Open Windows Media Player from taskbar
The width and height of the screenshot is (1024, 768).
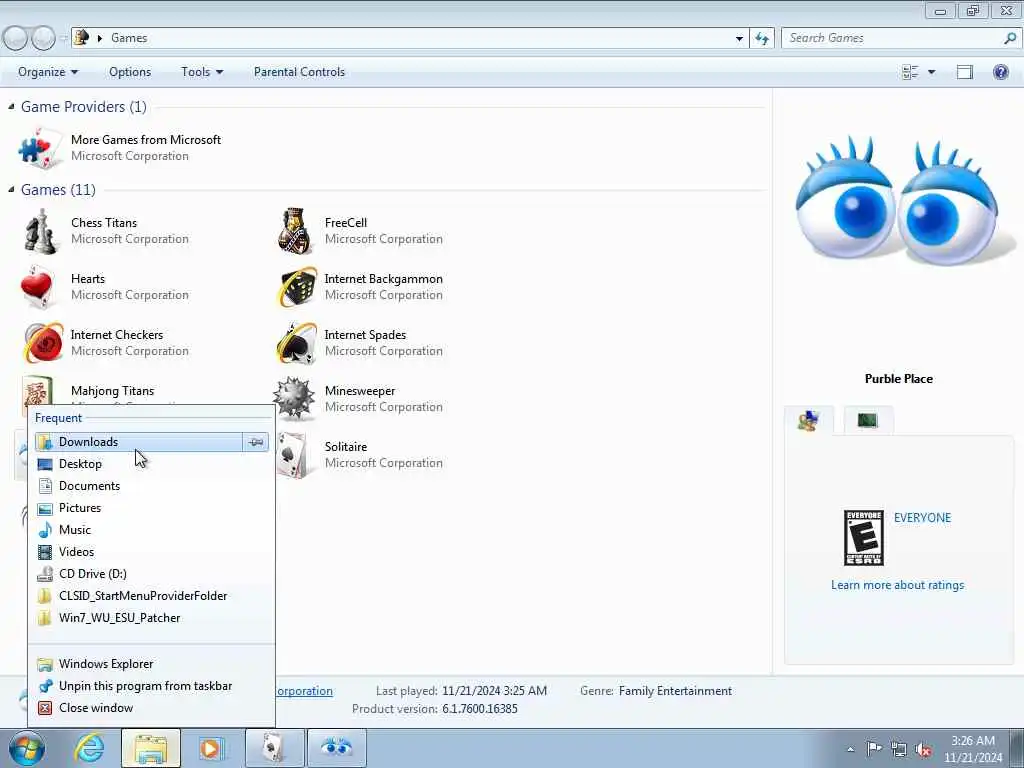click(x=212, y=748)
